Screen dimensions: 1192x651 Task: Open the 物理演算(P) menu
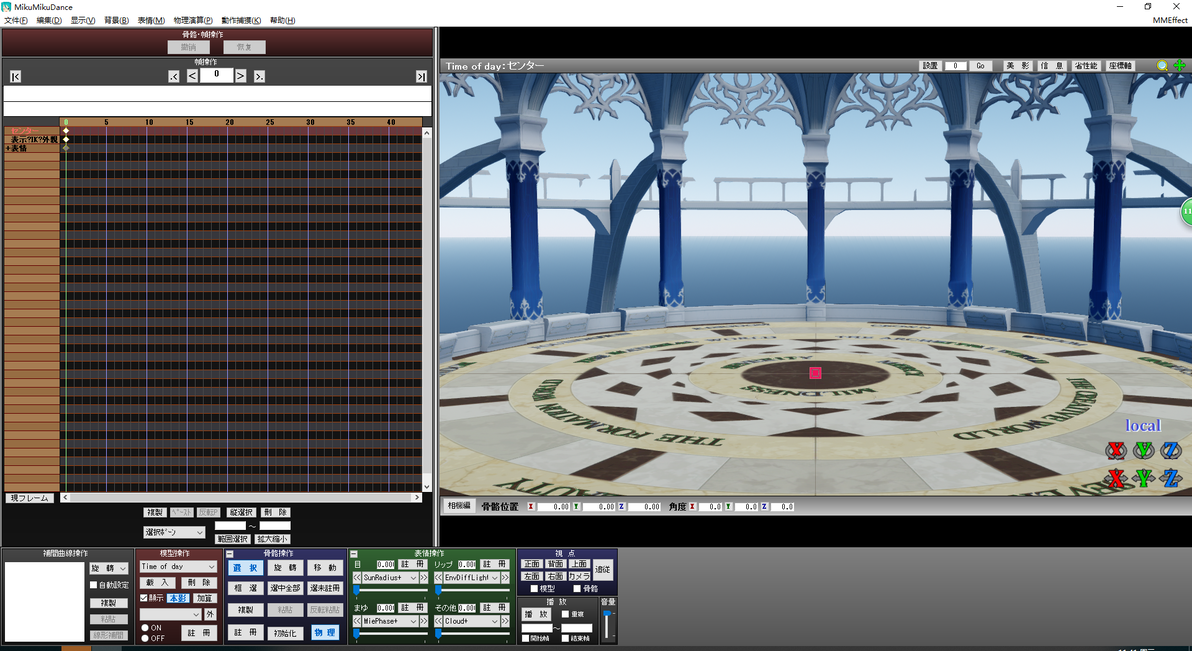click(193, 21)
